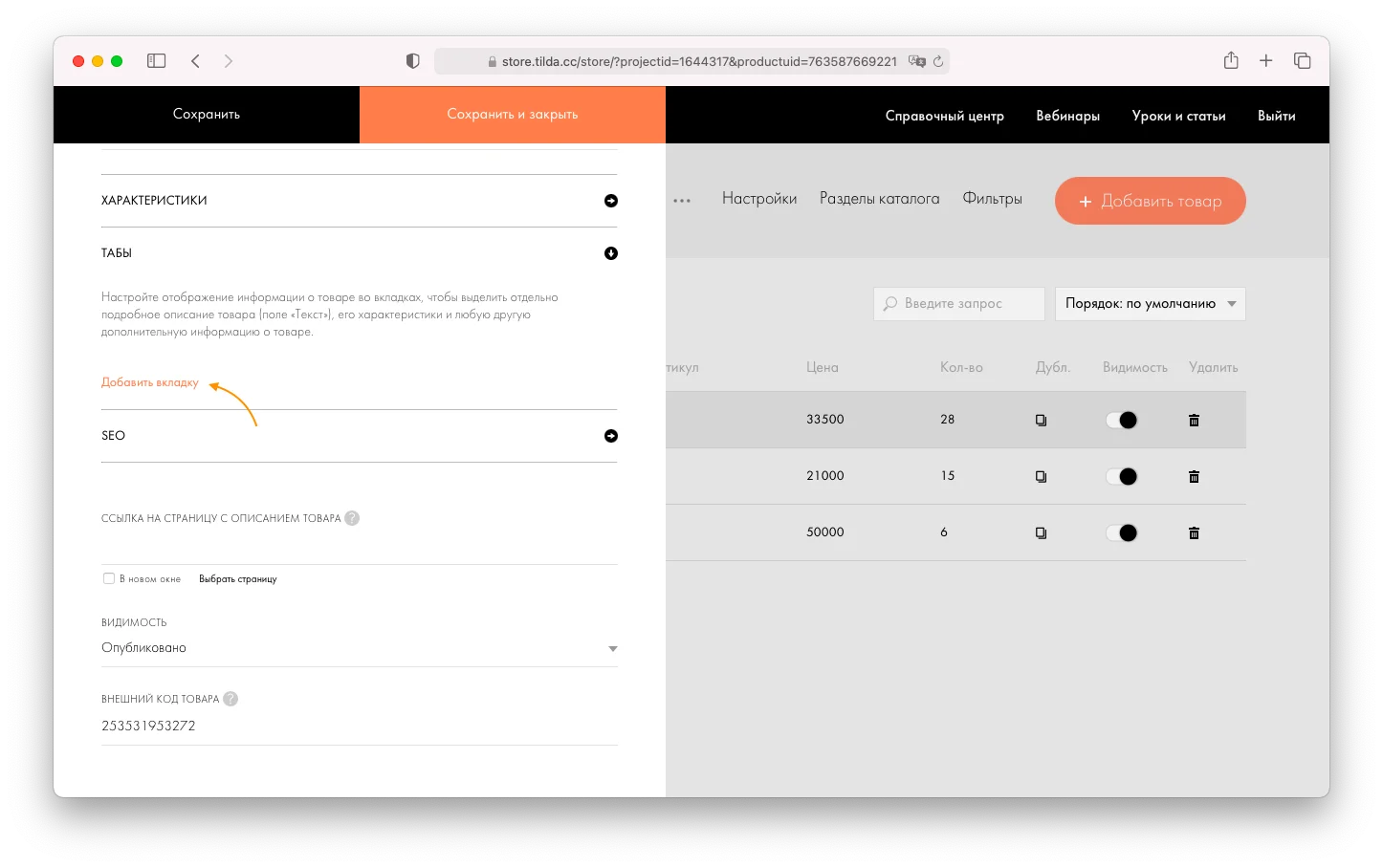Viewport: 1383px width, 868px height.
Task: Open the Видимость dropdown Опубликовано
Action: pos(359,648)
